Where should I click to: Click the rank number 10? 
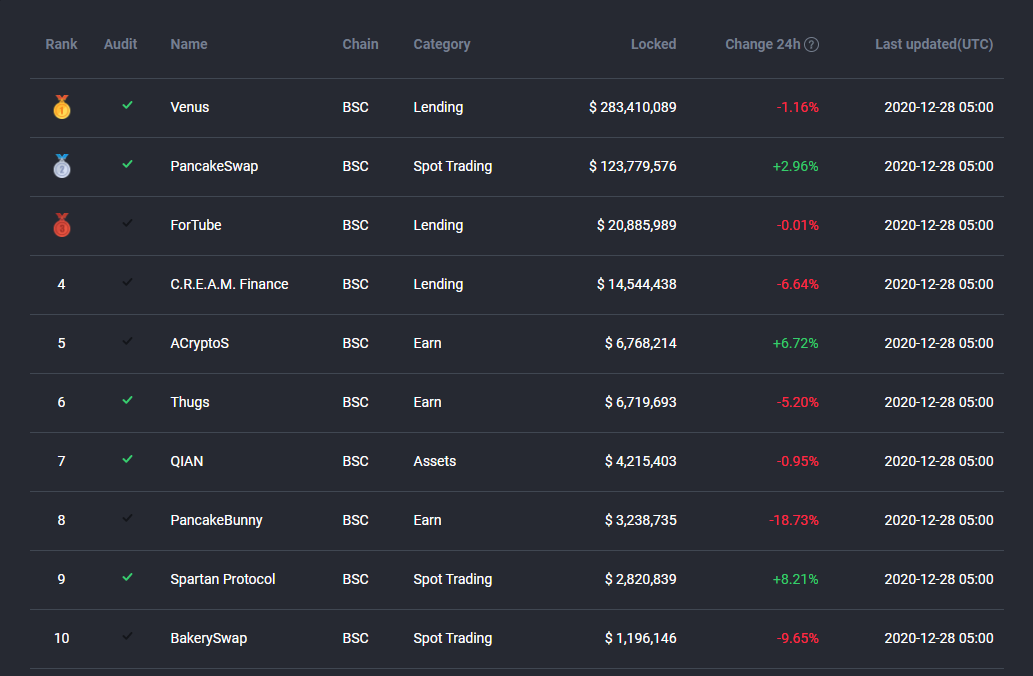click(61, 638)
